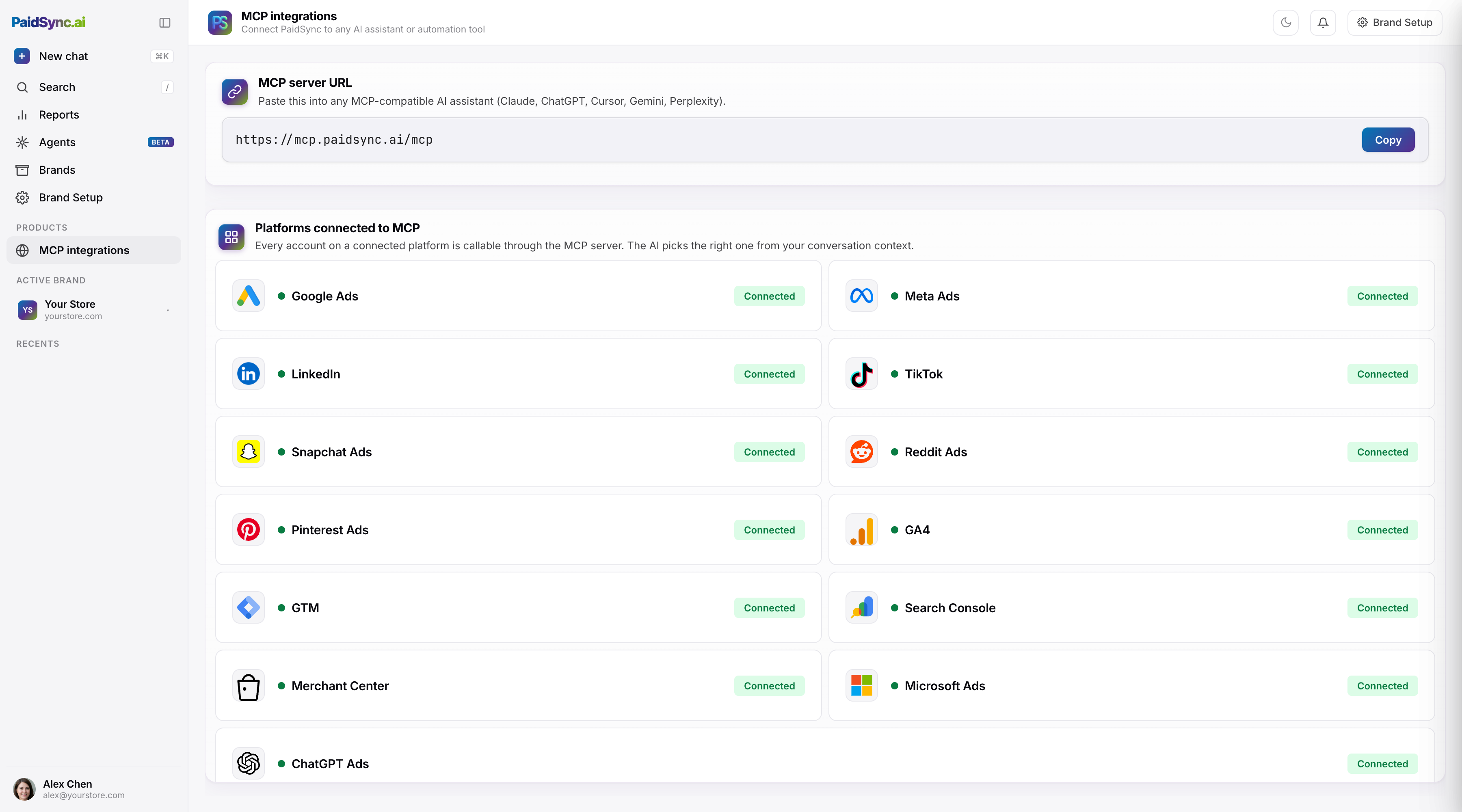Click the LinkedIn Connected badge
The height and width of the screenshot is (812, 1462).
pos(769,374)
